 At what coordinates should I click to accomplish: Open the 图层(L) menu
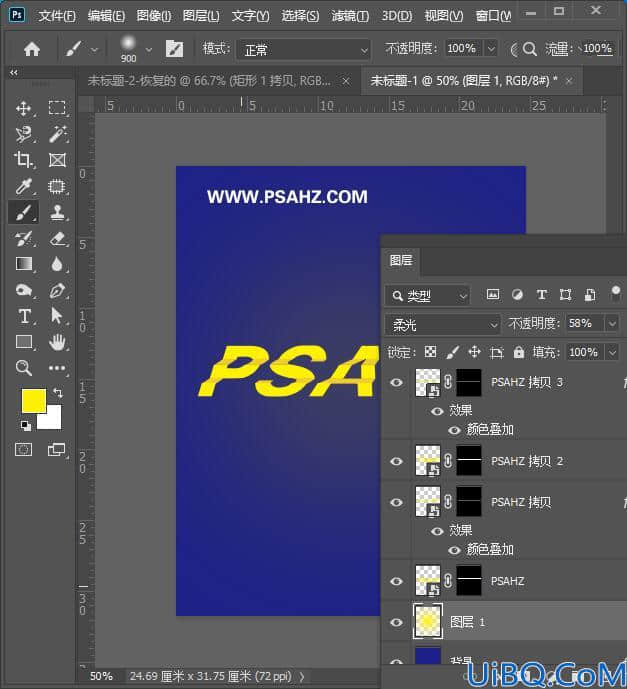coord(201,16)
